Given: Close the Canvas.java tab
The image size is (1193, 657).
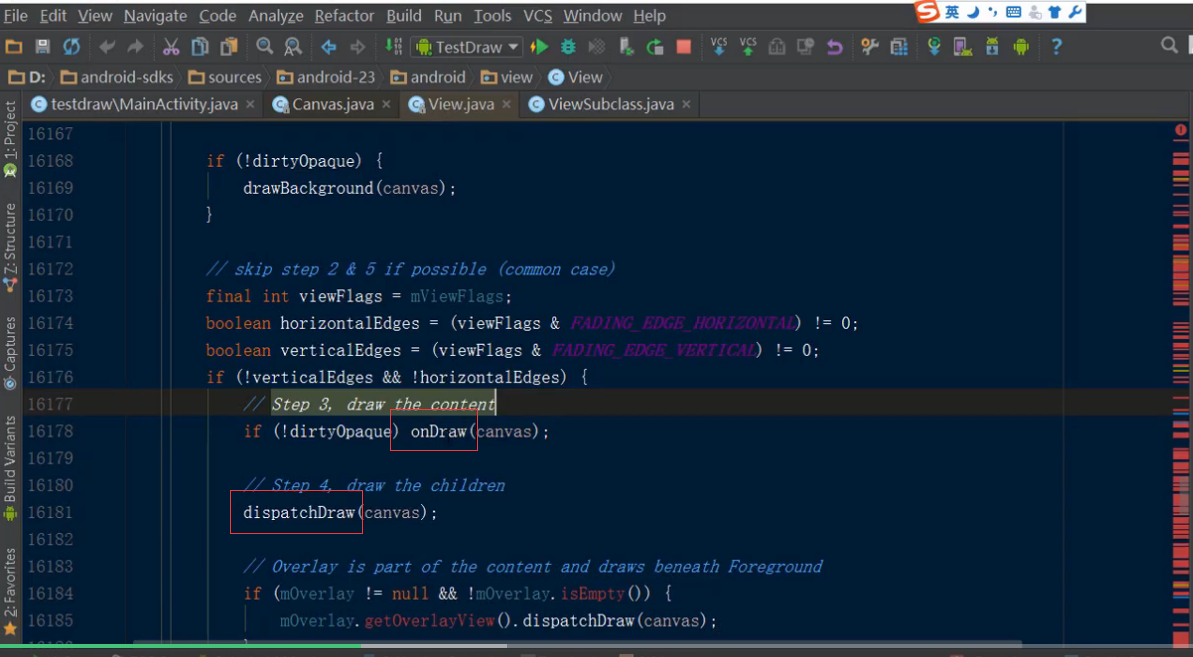Looking at the screenshot, I should click(x=387, y=104).
